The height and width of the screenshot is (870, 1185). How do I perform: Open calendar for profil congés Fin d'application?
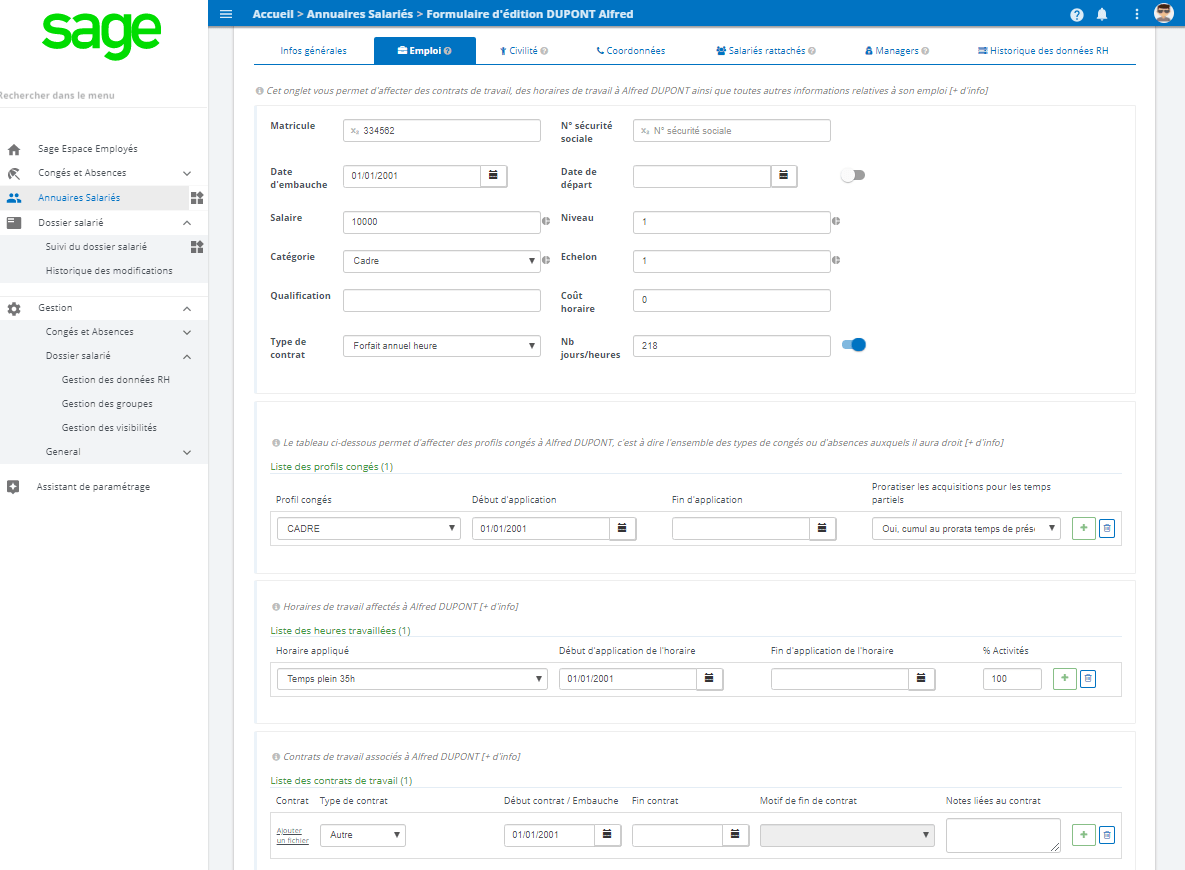tap(822, 528)
